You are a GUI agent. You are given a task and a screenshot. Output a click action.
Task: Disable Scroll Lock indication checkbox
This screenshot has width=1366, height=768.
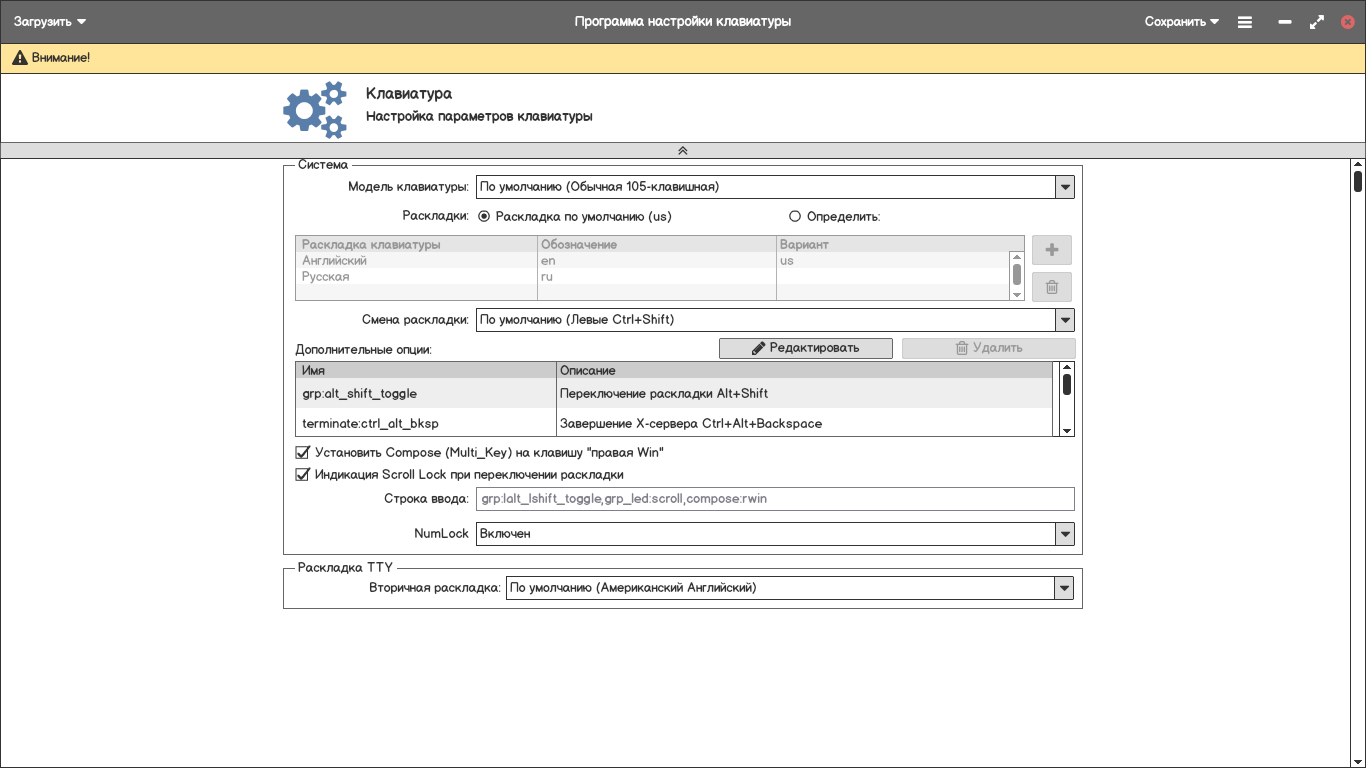tap(303, 475)
